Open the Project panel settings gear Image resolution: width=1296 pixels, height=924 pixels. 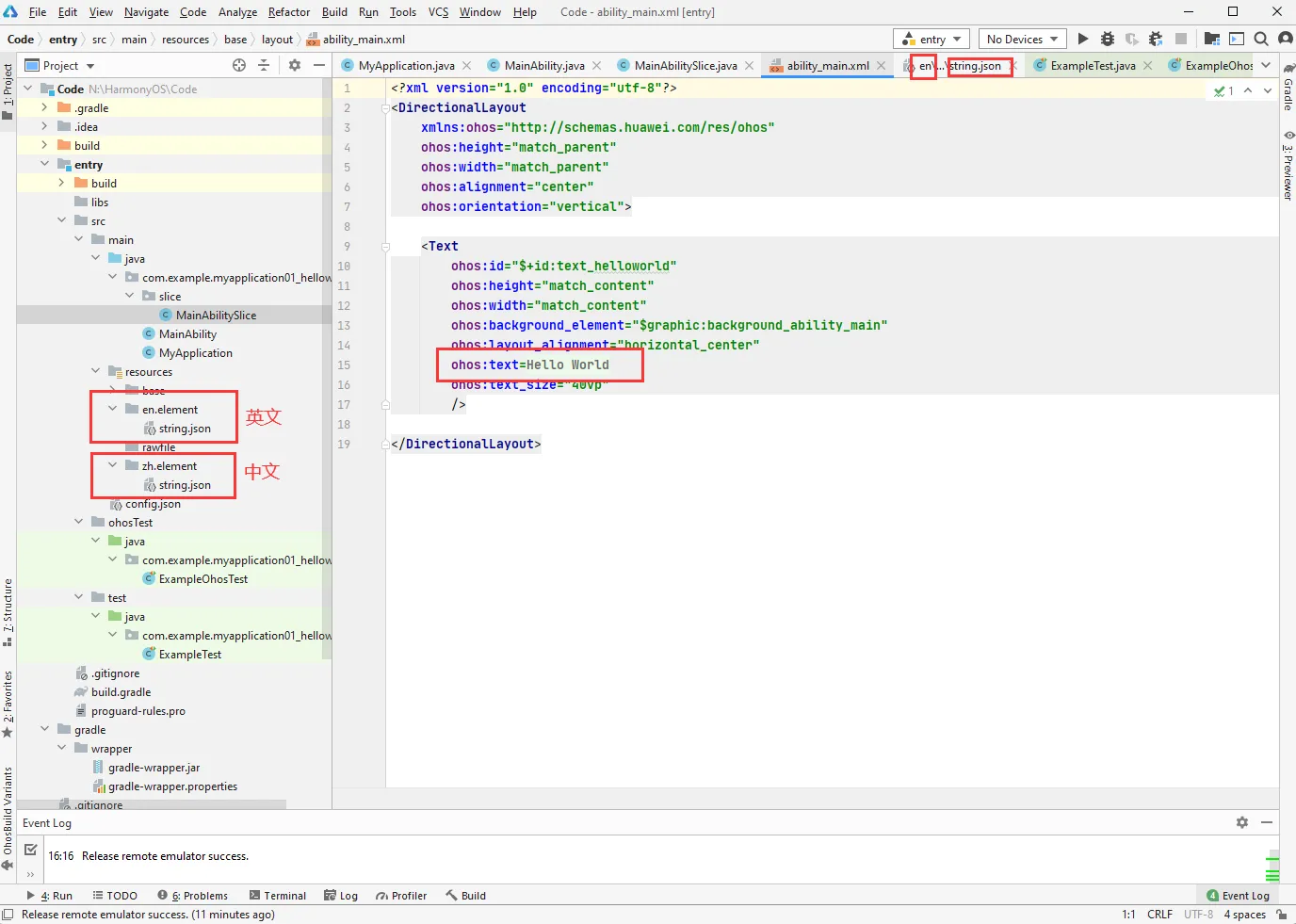[x=295, y=65]
